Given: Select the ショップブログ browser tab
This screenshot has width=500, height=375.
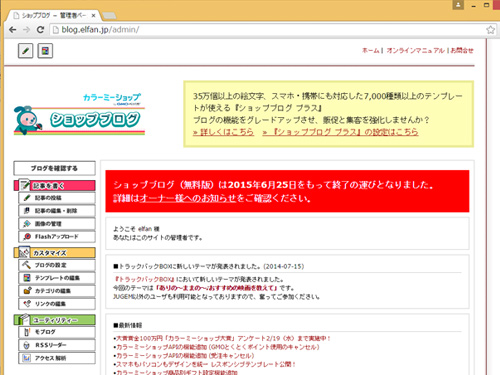Looking at the screenshot, I should point(53,15).
